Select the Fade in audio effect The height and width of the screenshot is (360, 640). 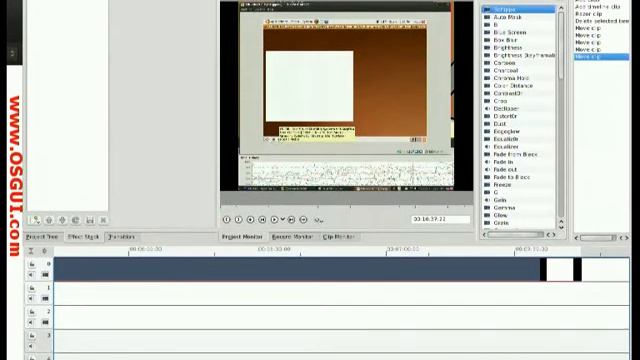tap(503, 162)
